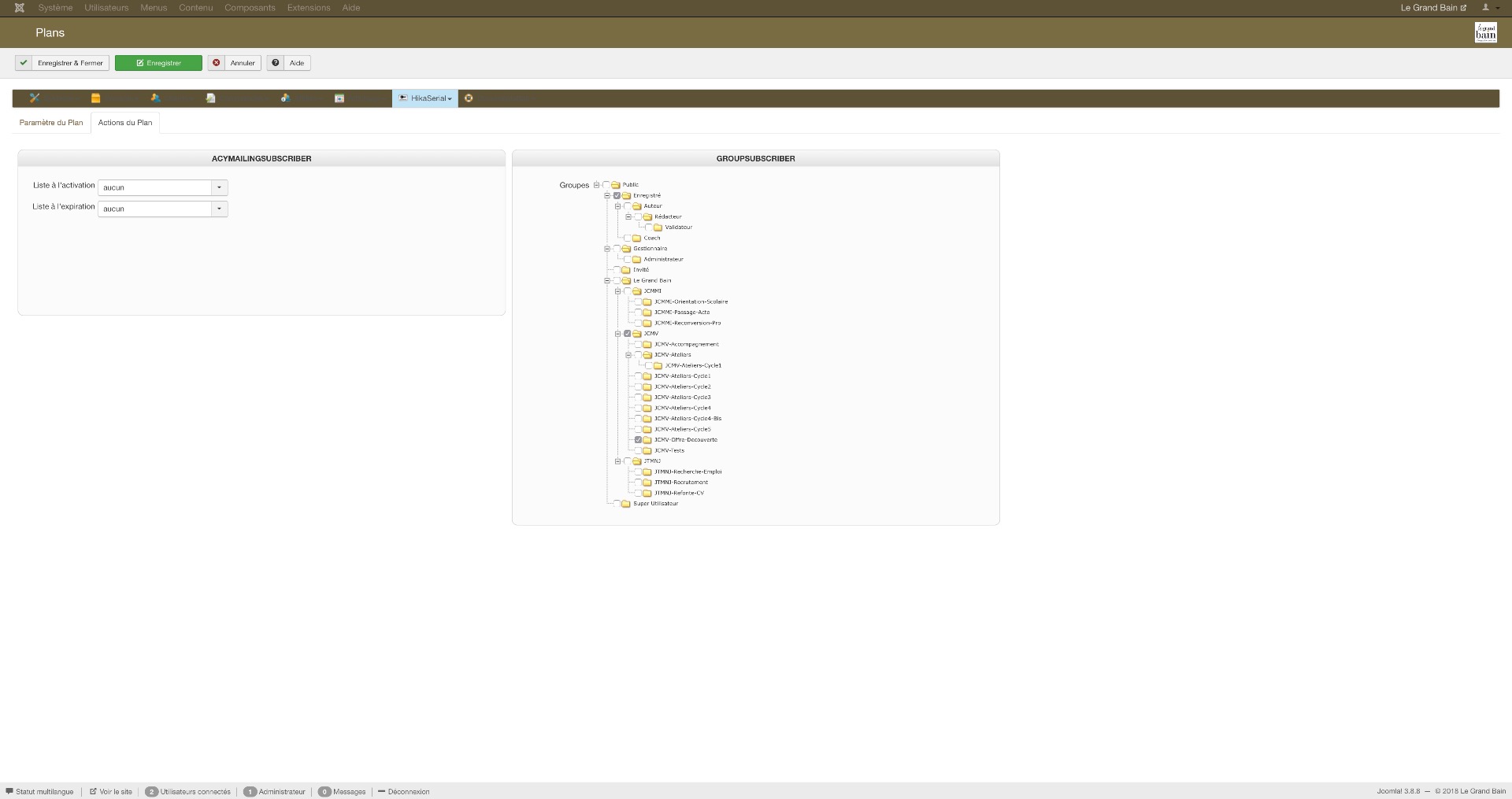Click the Le Grand Bain logo thumbnail
Viewport: 1512px width, 799px height.
click(x=1485, y=32)
